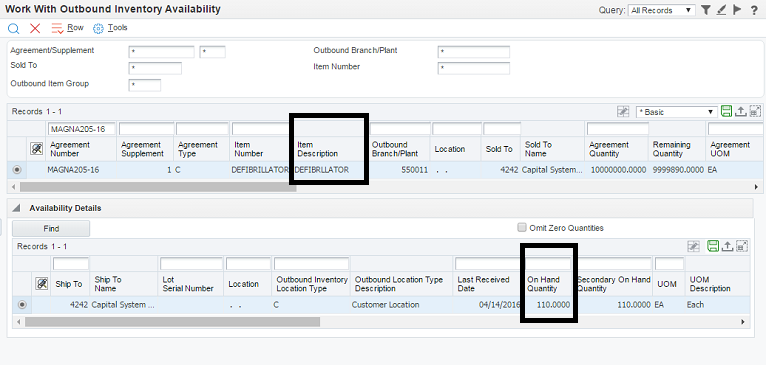766x365 pixels.
Task: Click the Find magnifier icon in toolbar
Action: [x=13, y=28]
